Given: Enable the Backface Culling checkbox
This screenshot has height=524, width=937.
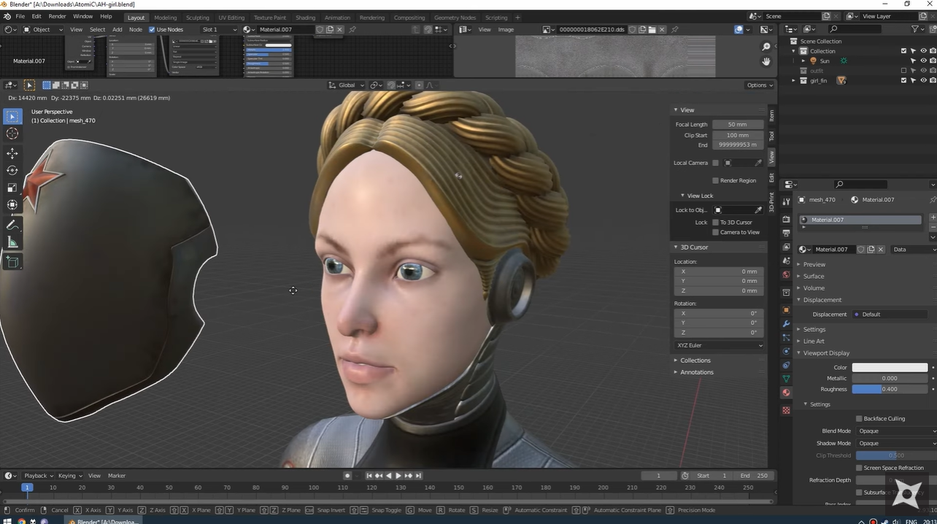Looking at the screenshot, I should click(859, 419).
